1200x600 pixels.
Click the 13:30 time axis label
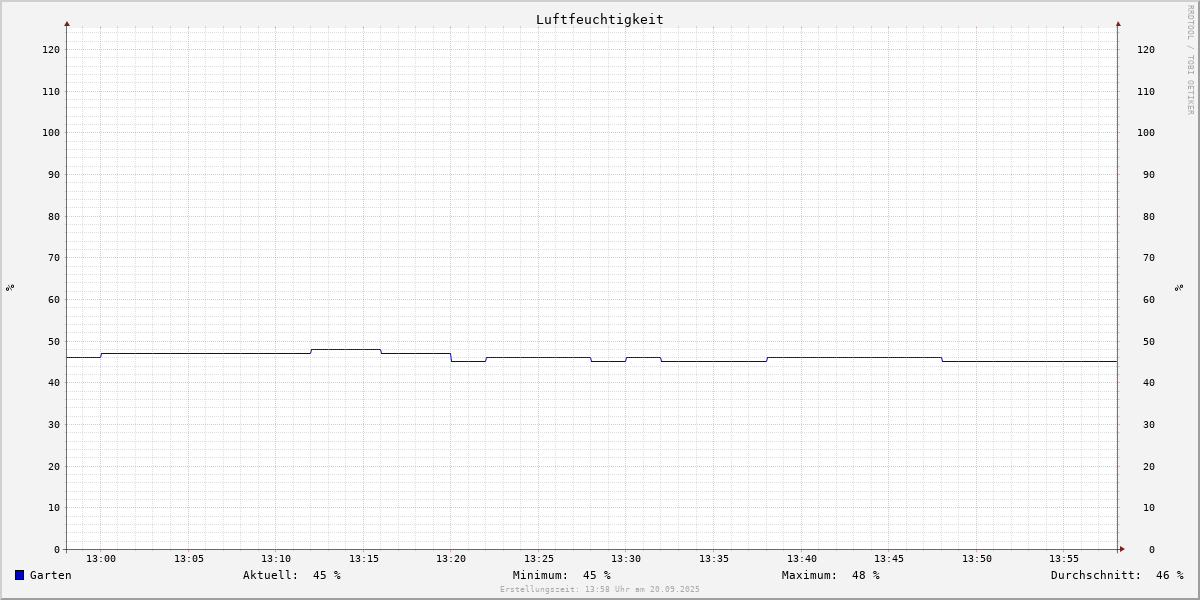point(626,558)
